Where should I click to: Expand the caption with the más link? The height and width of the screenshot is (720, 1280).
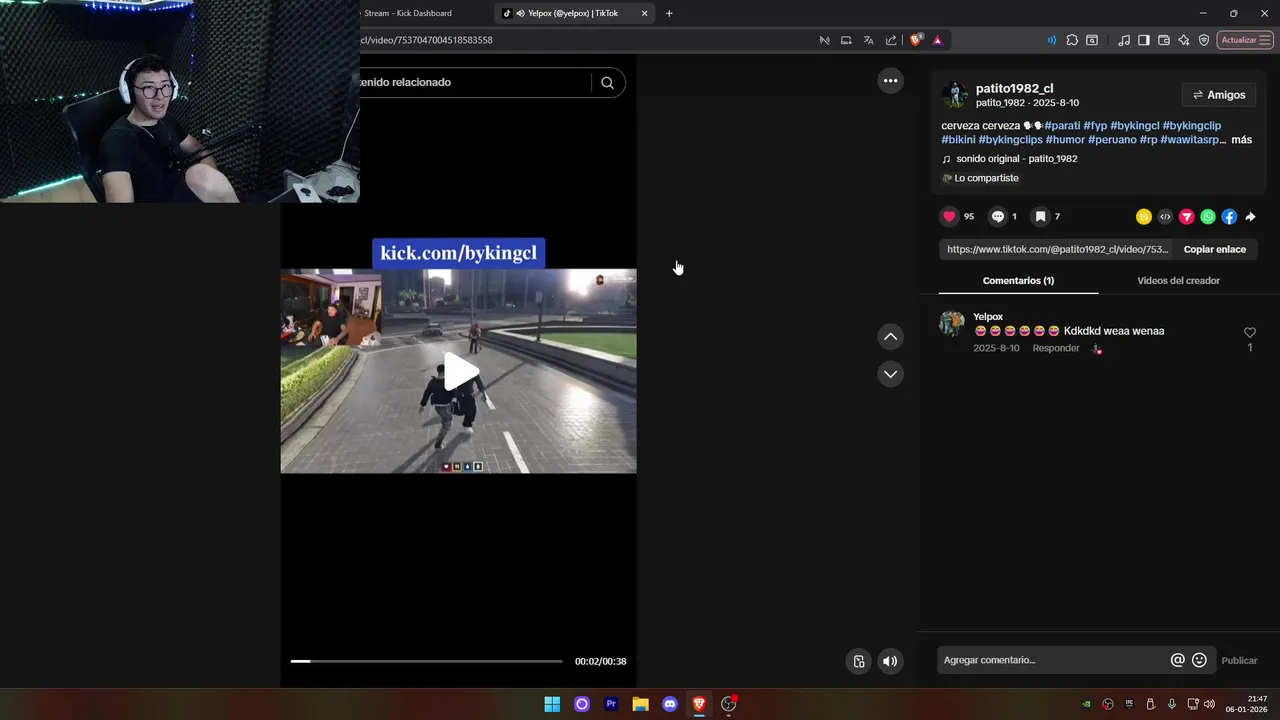click(x=1241, y=140)
